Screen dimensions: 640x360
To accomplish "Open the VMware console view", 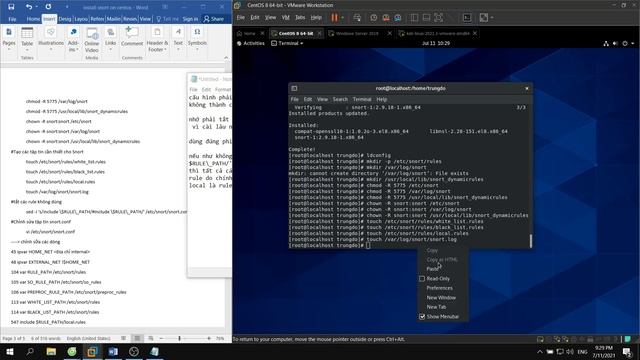I will 467,18.
